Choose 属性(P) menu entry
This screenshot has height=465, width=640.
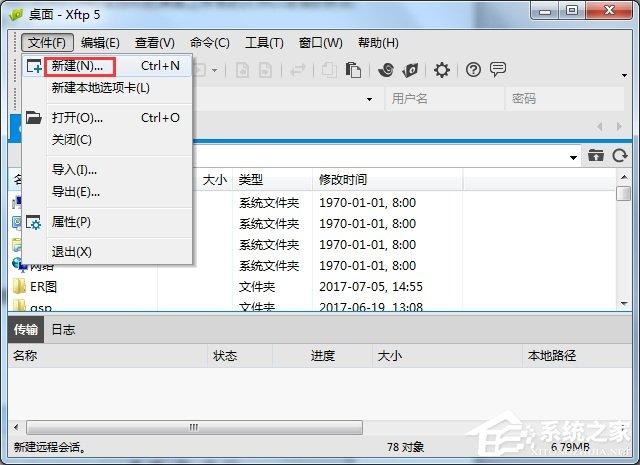click(108, 222)
